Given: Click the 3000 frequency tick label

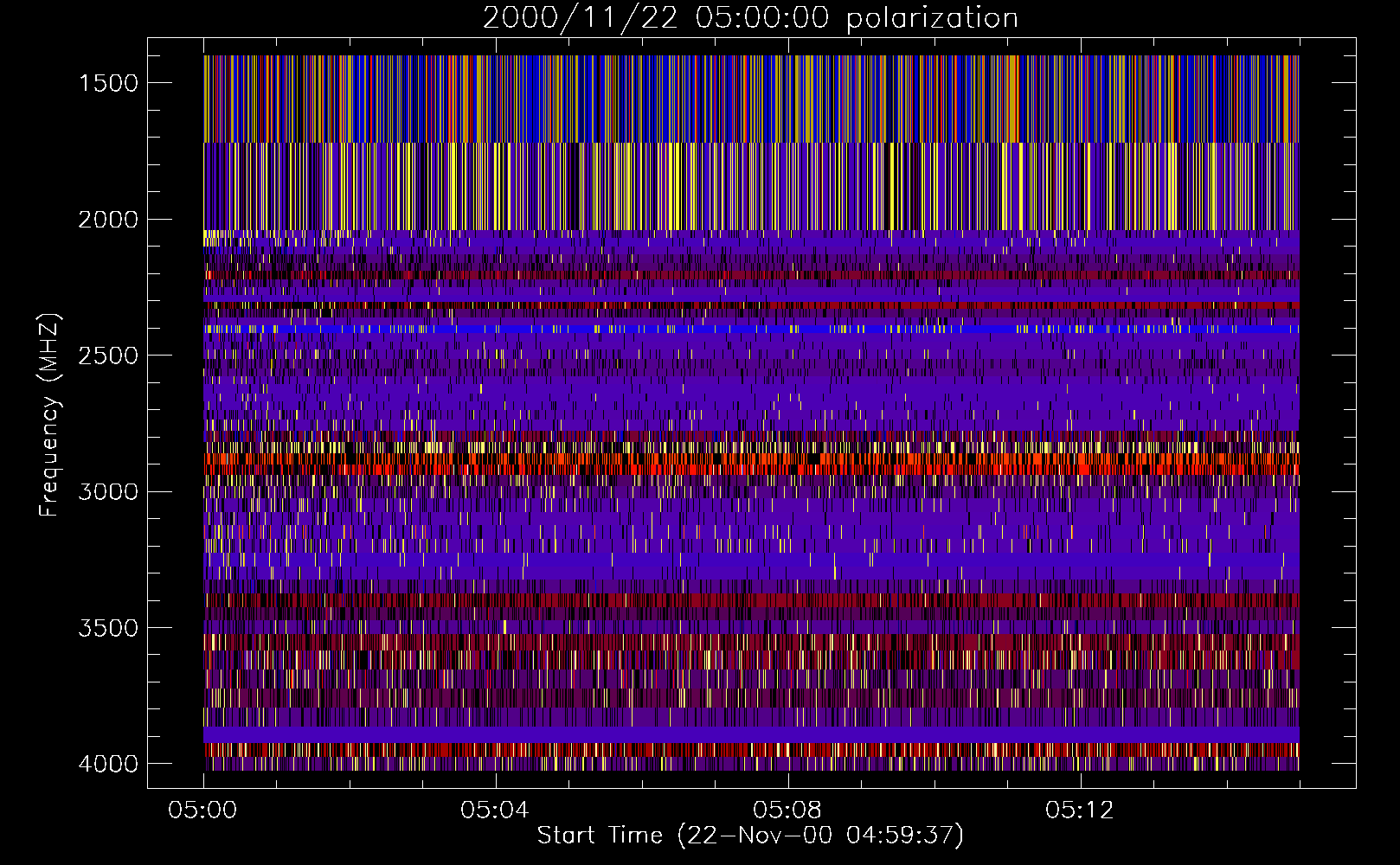Looking at the screenshot, I should click(x=108, y=492).
